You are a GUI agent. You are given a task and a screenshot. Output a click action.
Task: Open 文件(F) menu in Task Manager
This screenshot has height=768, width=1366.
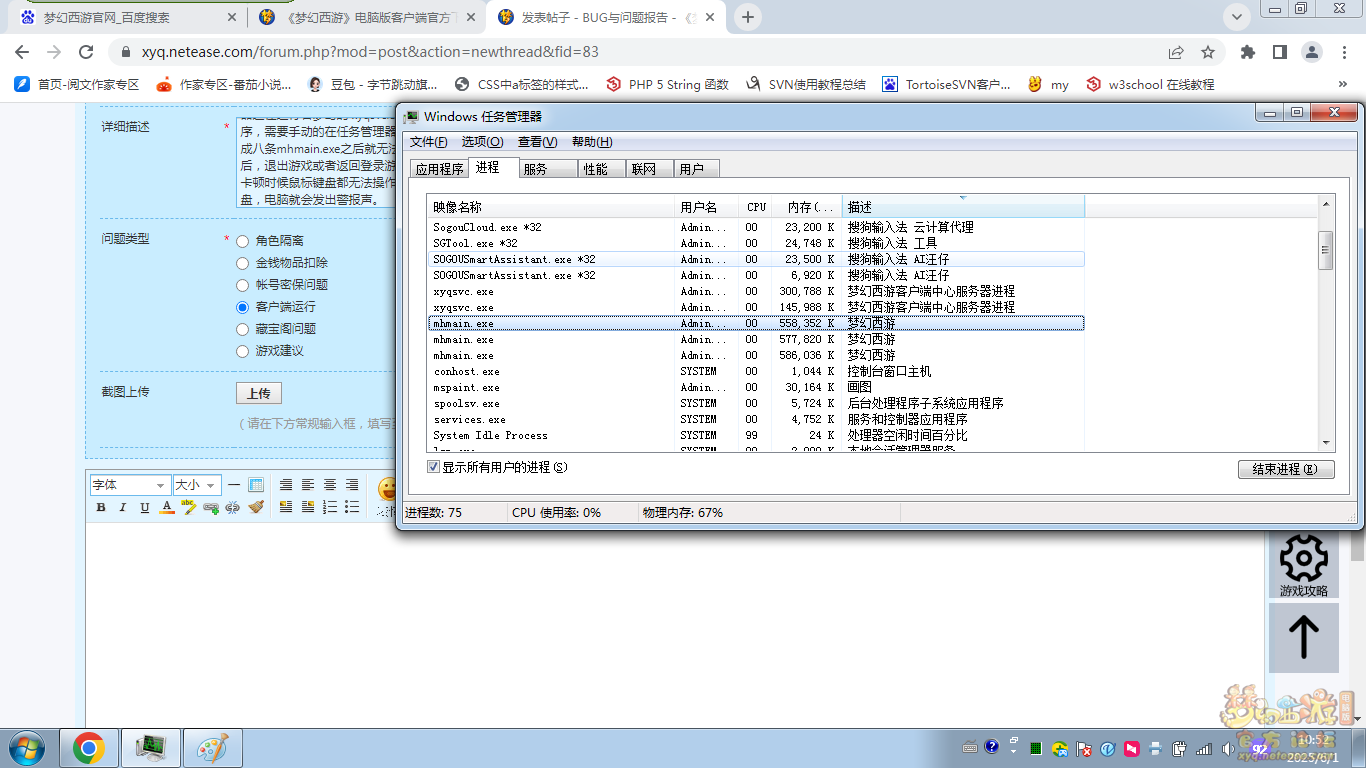pyautogui.click(x=429, y=142)
